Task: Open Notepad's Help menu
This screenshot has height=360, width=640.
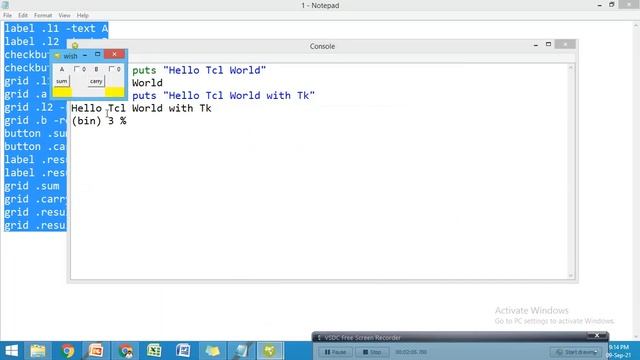Action: pyautogui.click(x=83, y=15)
